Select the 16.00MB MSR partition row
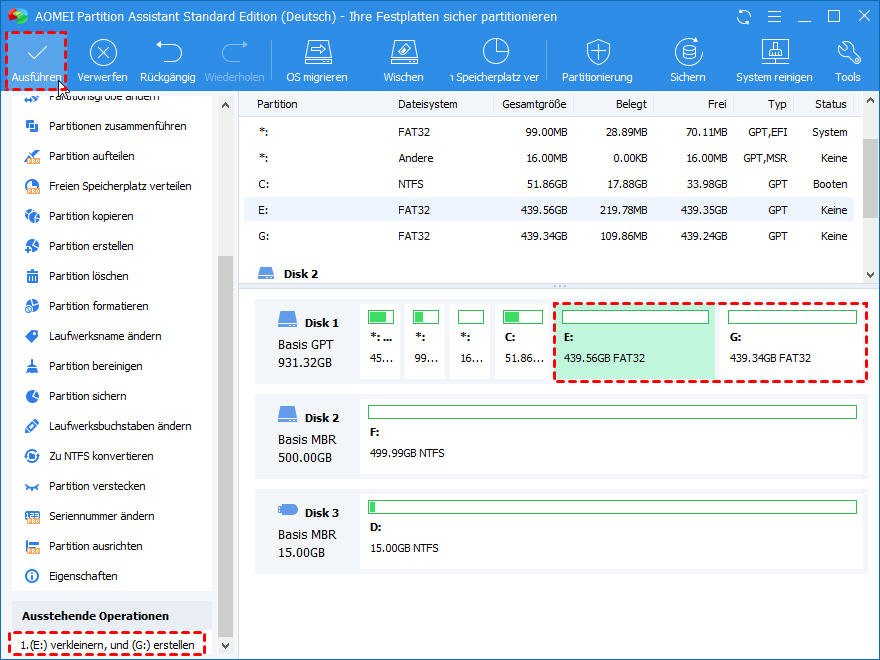Screen dimensions: 880x660 click(x=549, y=158)
